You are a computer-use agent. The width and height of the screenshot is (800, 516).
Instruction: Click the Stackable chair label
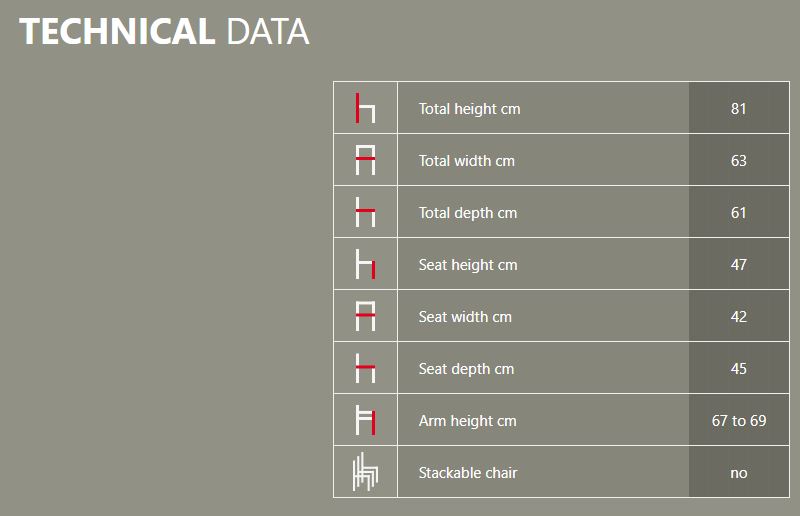(468, 473)
